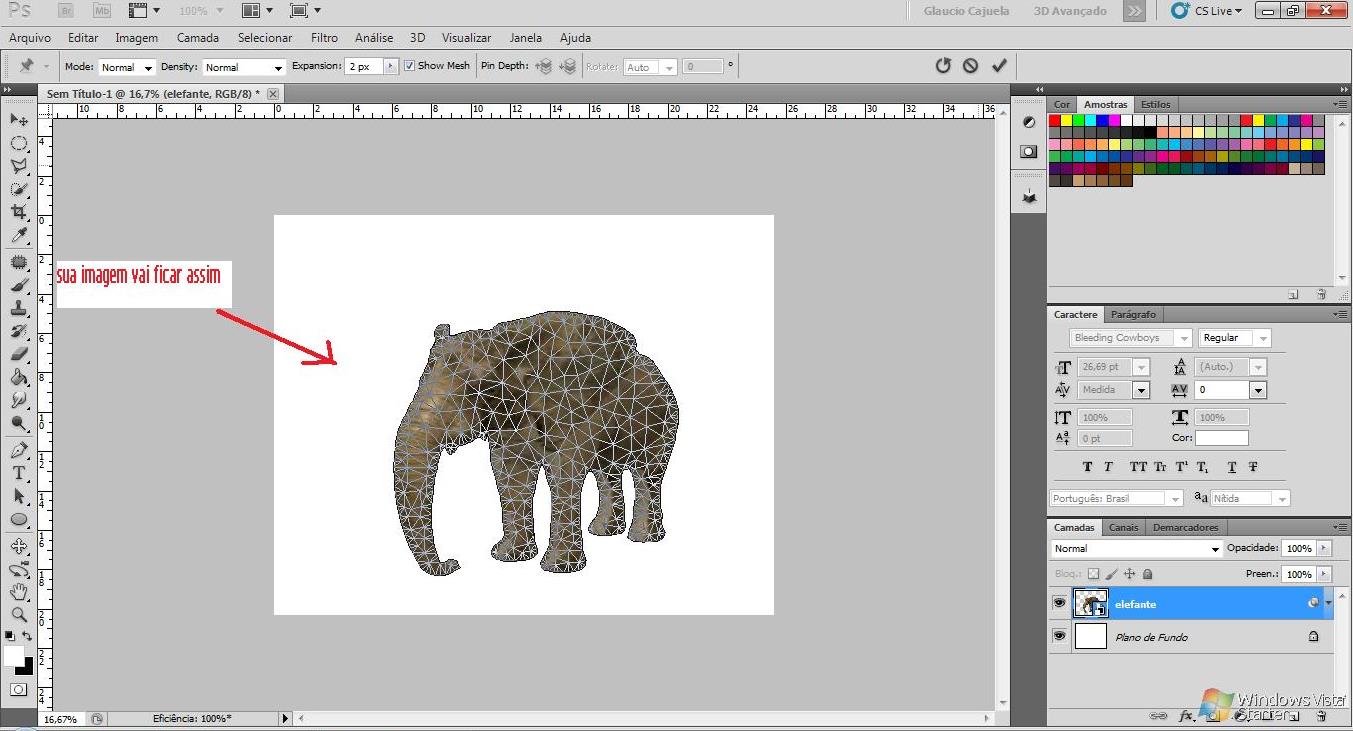1353x731 pixels.
Task: Select the Brush tool
Action: [x=19, y=285]
